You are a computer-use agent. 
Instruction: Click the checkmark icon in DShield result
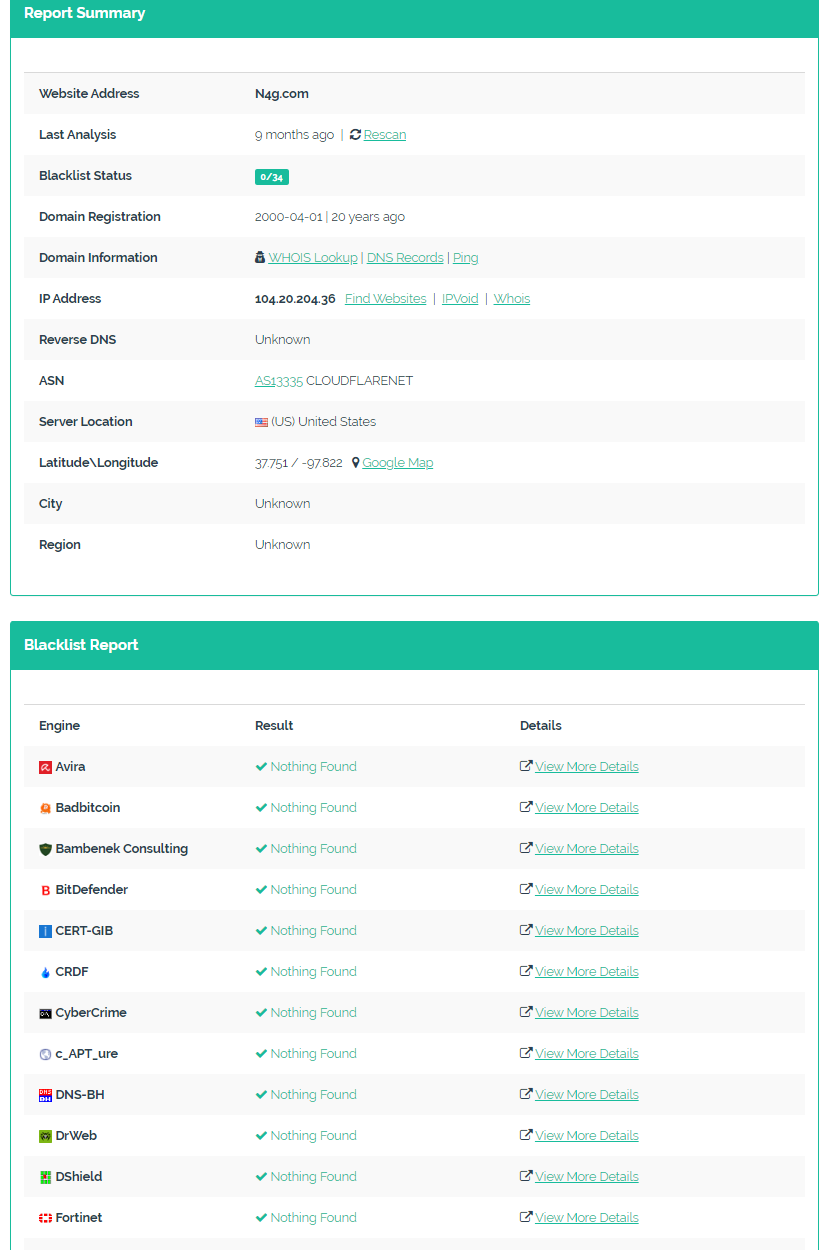[x=261, y=1177]
